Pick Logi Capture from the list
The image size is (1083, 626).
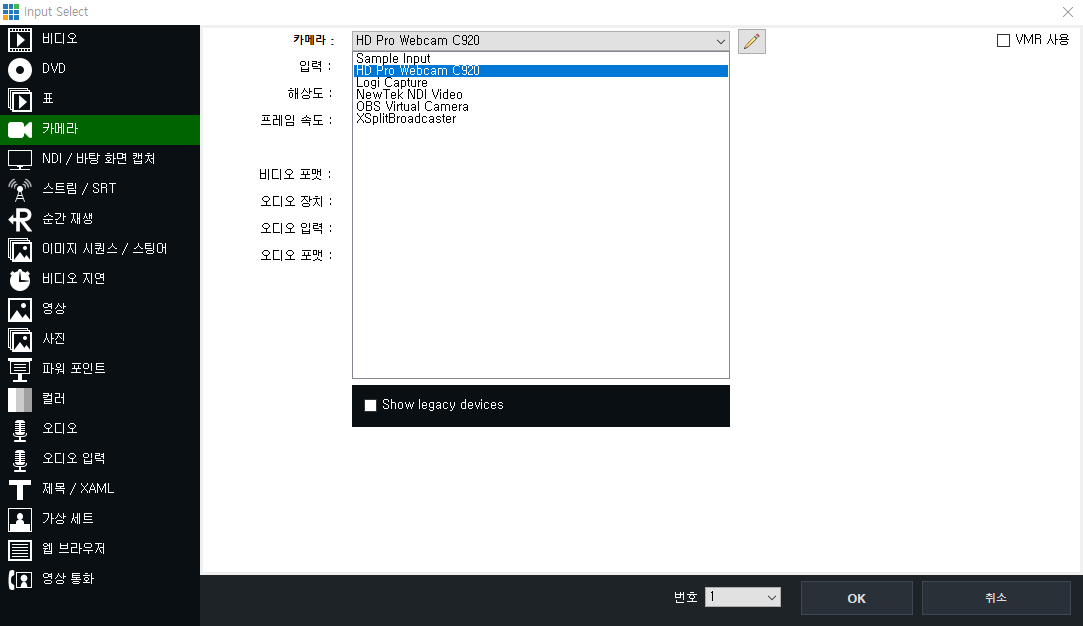(x=540, y=83)
